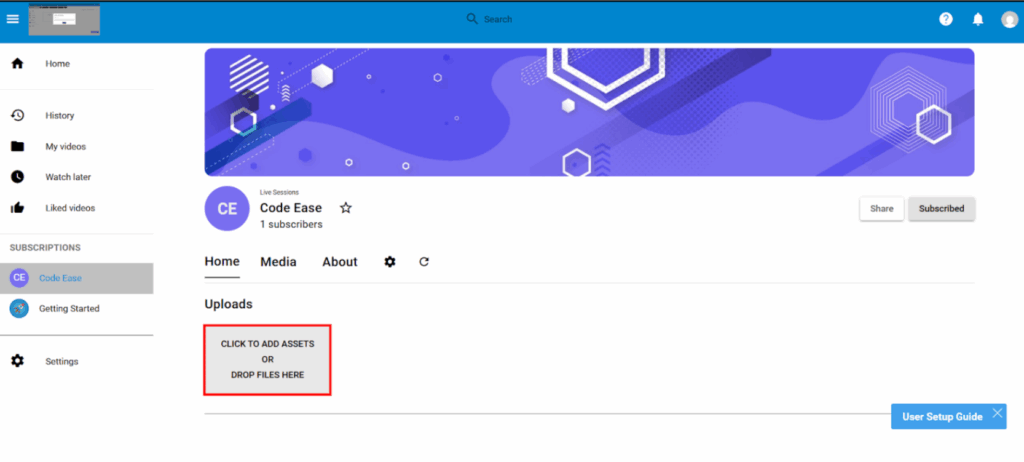Viewport: 1024px width, 462px height.
Task: Open channel settings gear icon
Action: coord(390,262)
